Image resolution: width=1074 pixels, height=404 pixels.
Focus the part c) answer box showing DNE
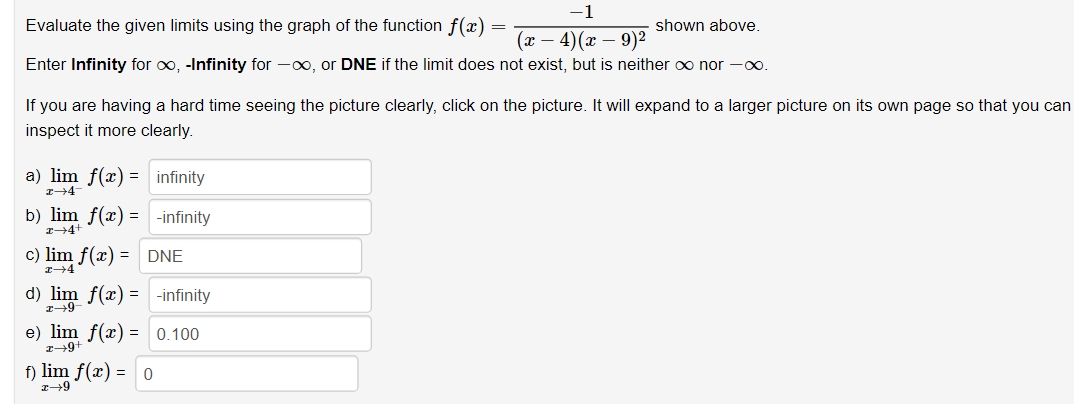point(251,256)
